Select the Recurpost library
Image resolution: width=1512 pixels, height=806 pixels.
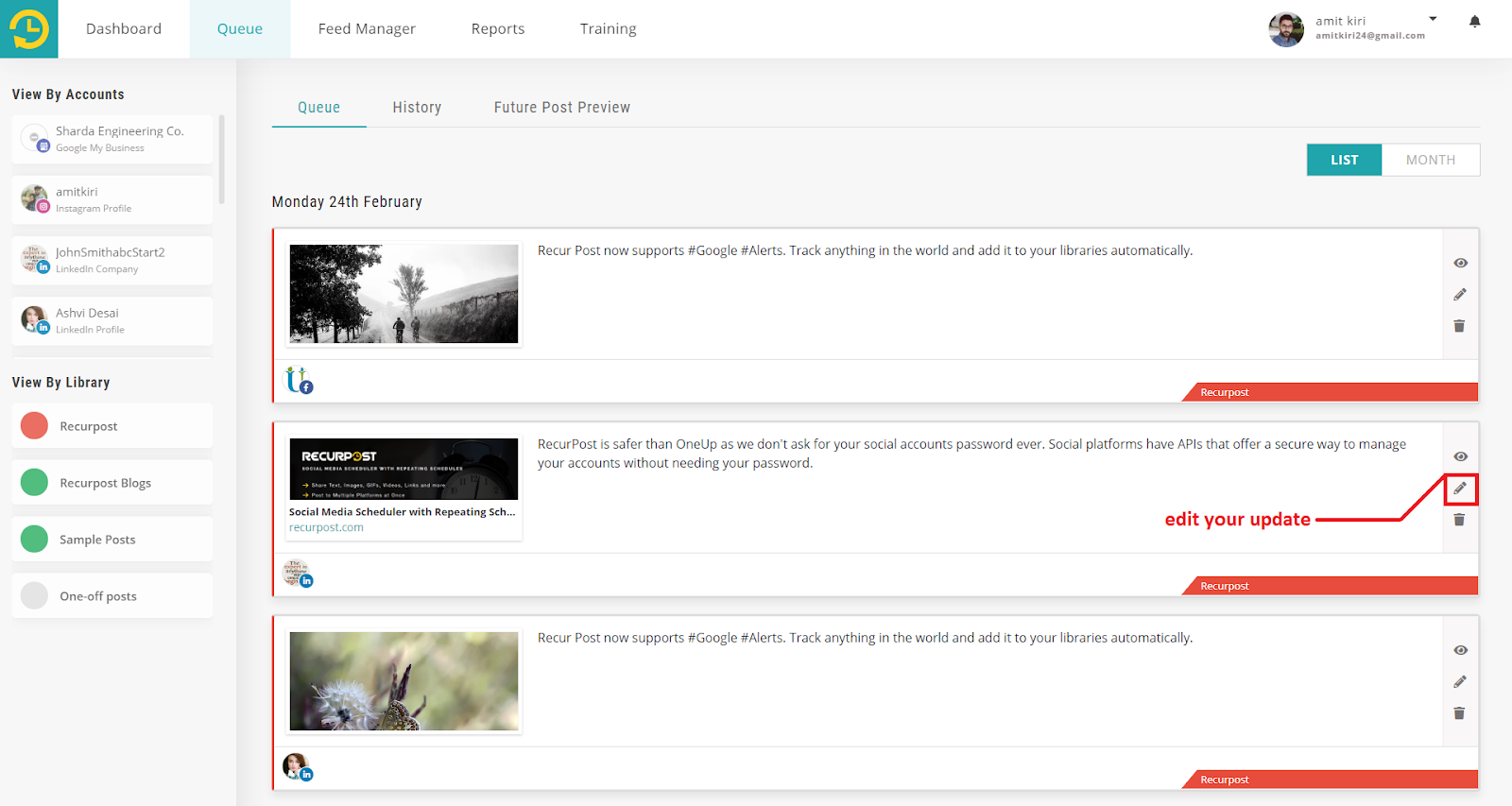(x=112, y=426)
